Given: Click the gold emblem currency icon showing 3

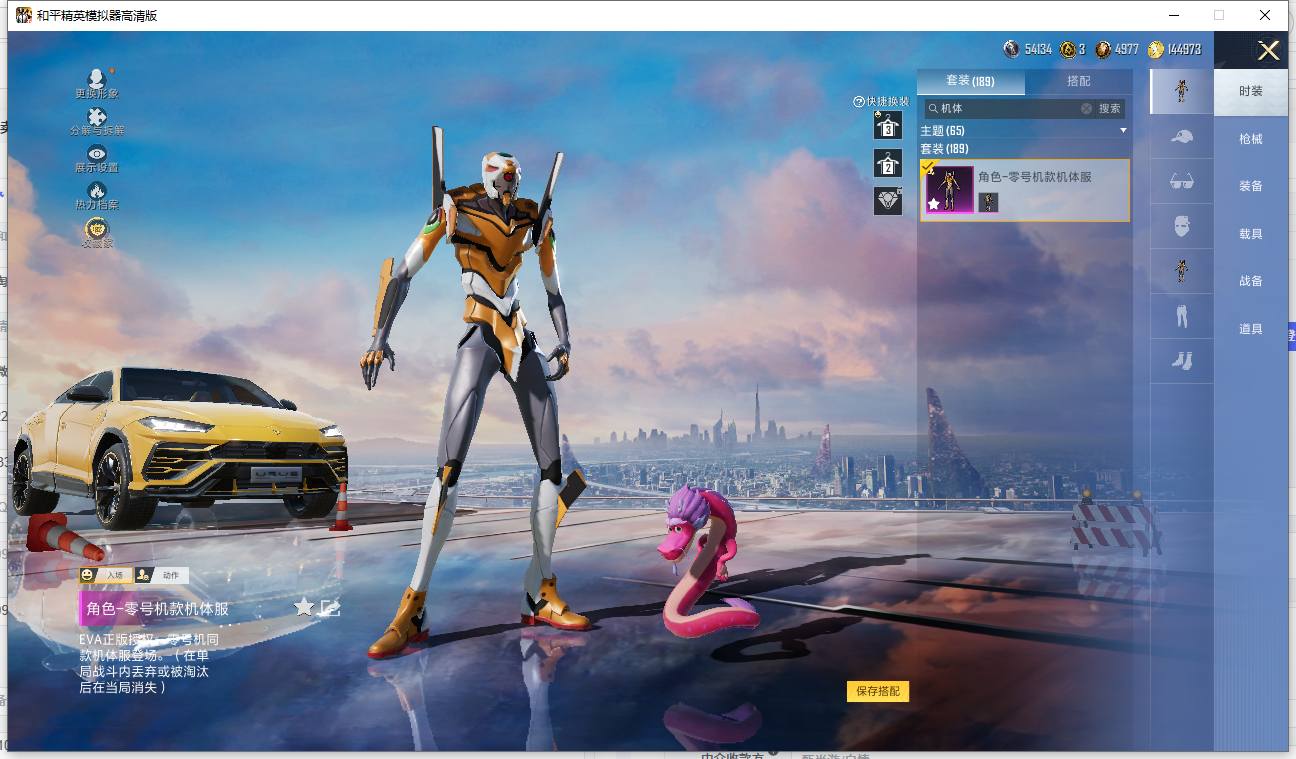Looking at the screenshot, I should [x=1068, y=49].
